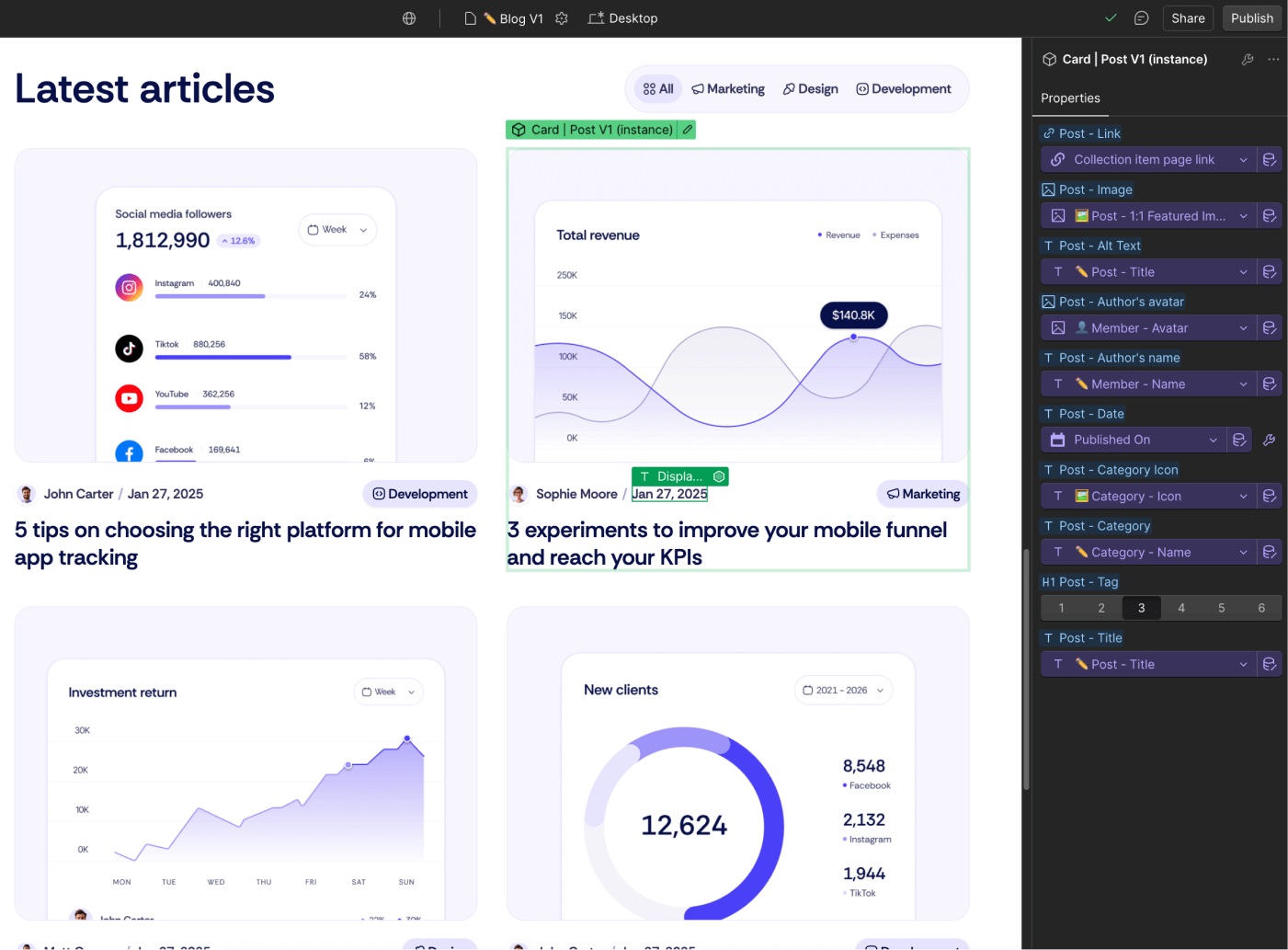Select the Marketing filter tab on the page
Screen dimensions: 1288x950
727,88
